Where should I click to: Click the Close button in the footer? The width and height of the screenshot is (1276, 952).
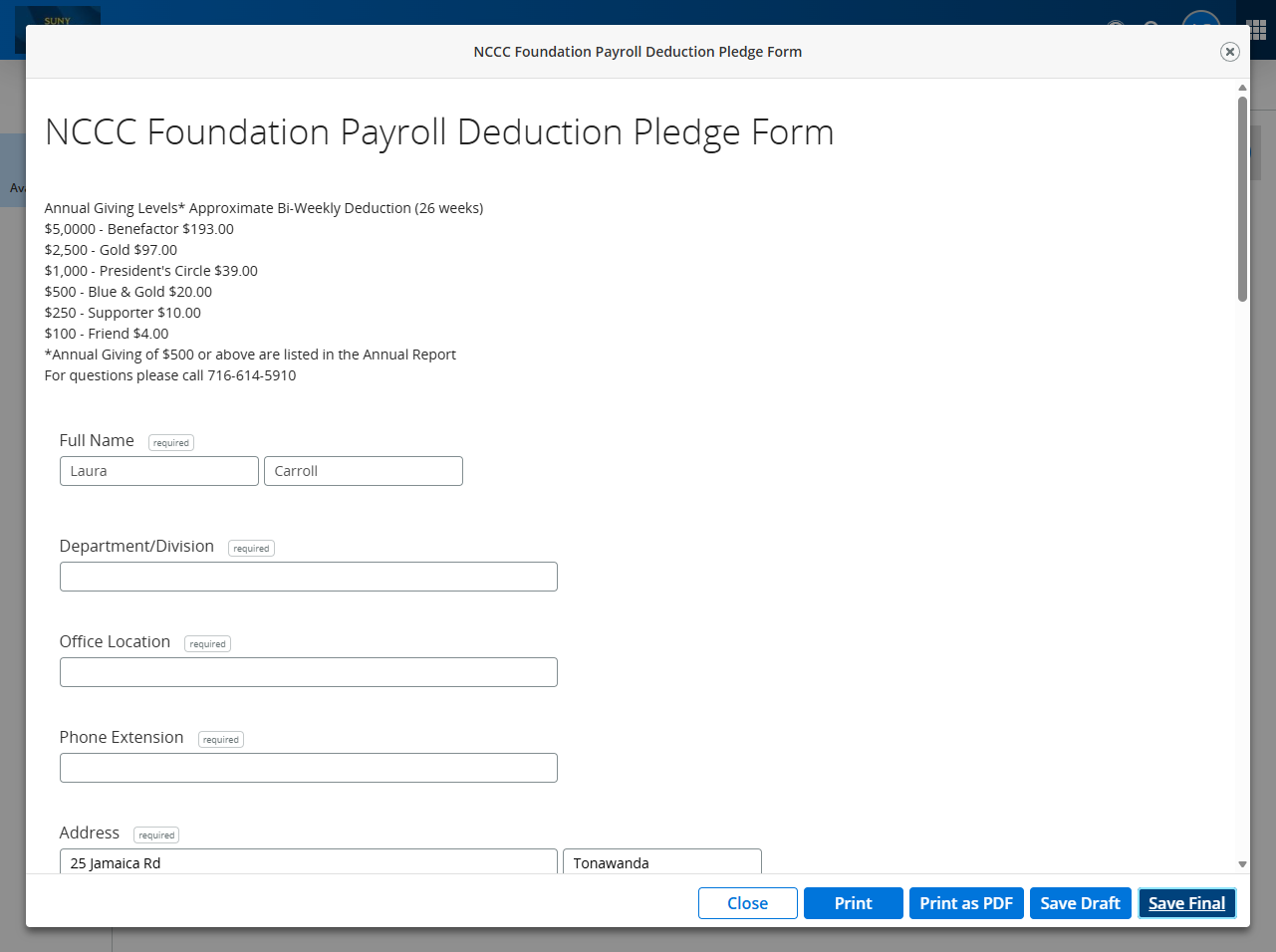pyautogui.click(x=748, y=903)
